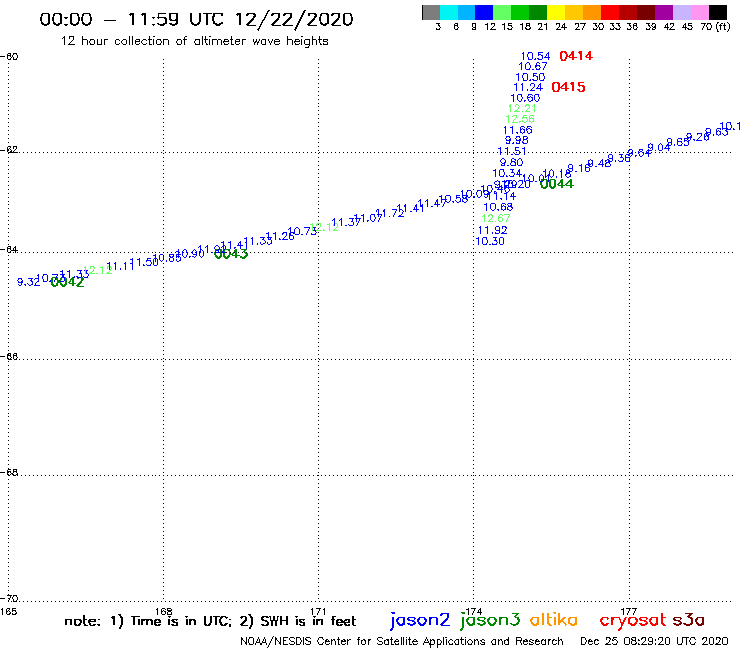740x650 pixels.
Task: Click the green wave height value '12.21'
Action: (522, 109)
